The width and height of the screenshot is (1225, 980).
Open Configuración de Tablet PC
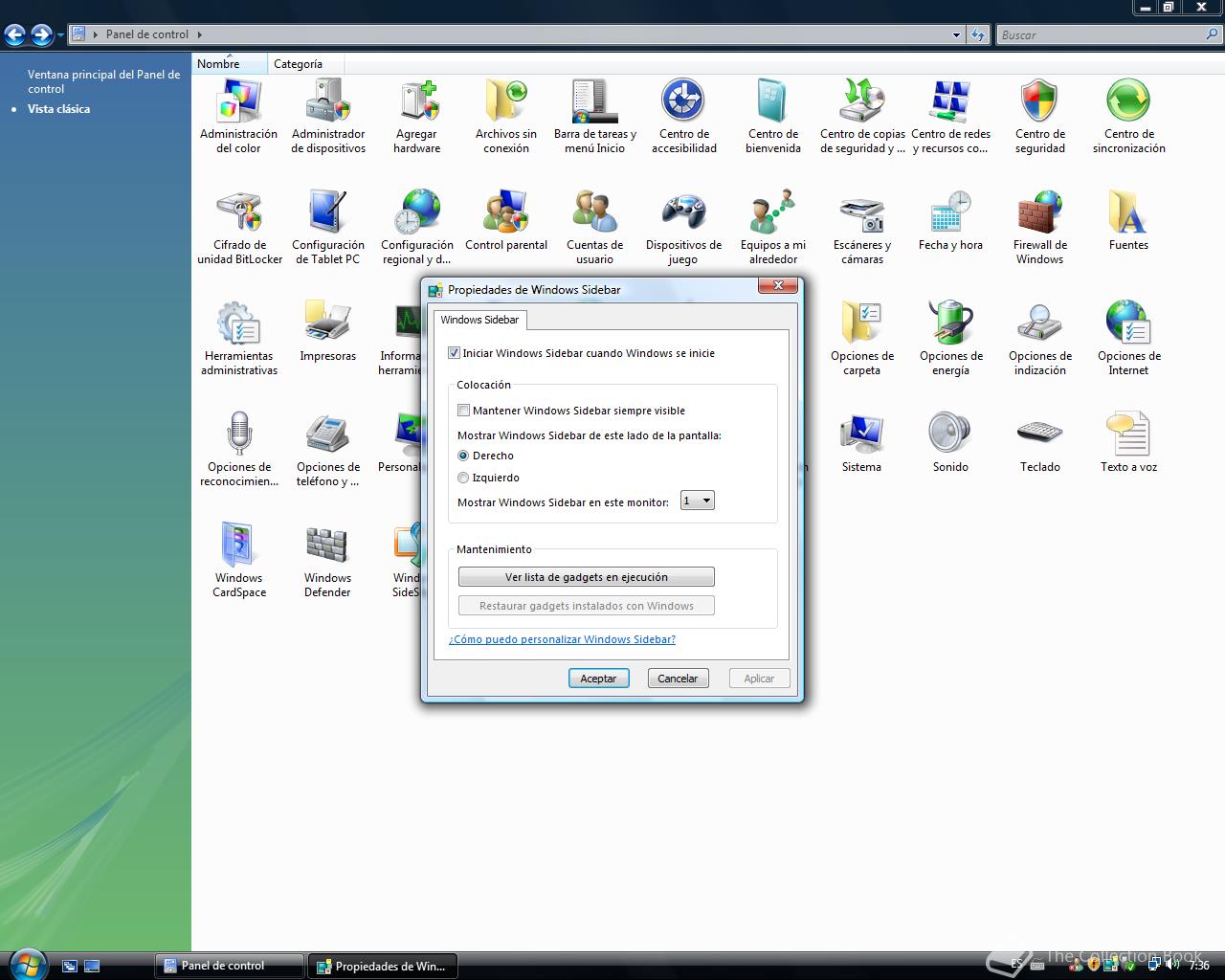328,228
